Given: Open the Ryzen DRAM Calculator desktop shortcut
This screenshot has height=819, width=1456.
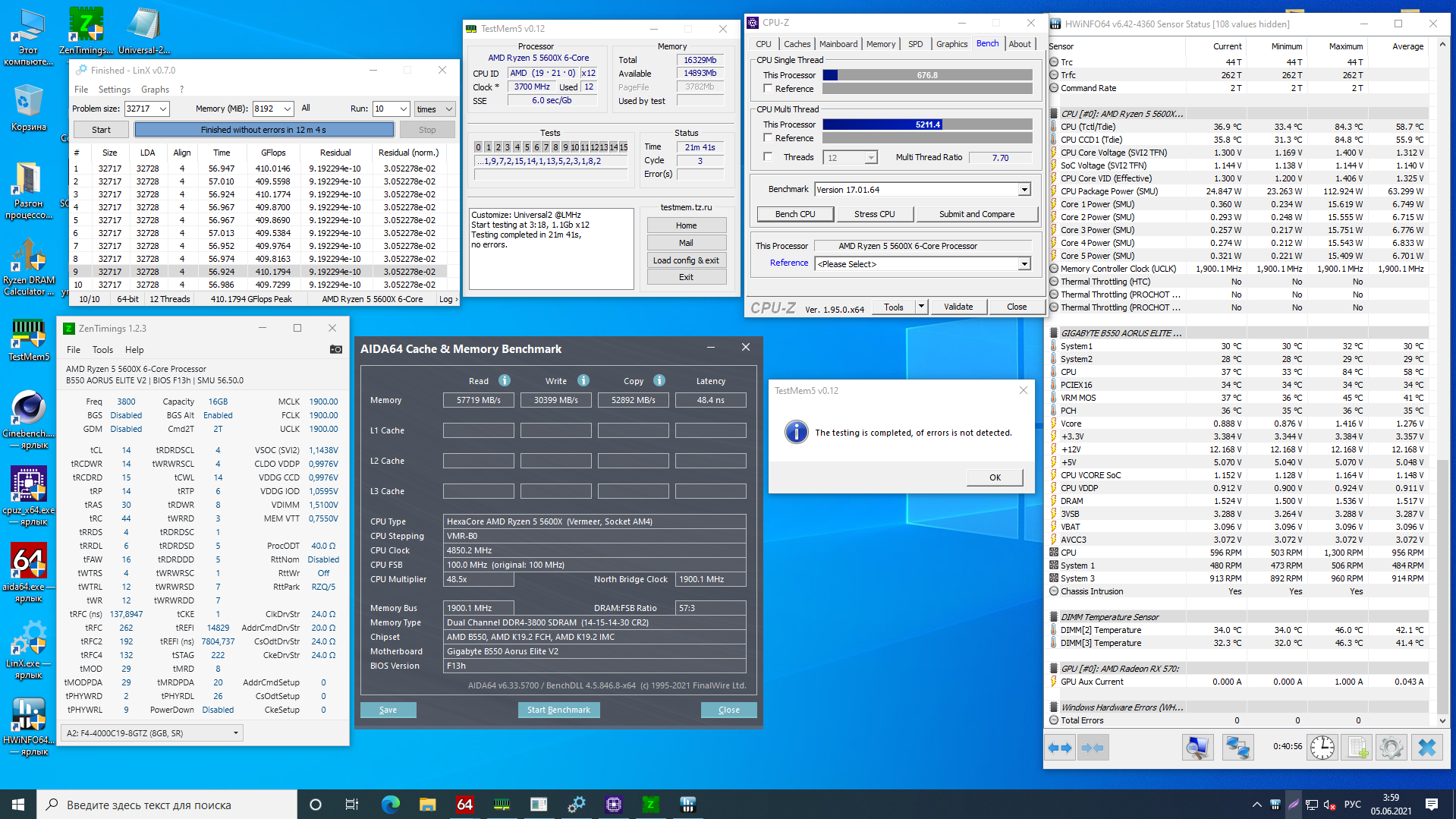Looking at the screenshot, I should (x=29, y=266).
